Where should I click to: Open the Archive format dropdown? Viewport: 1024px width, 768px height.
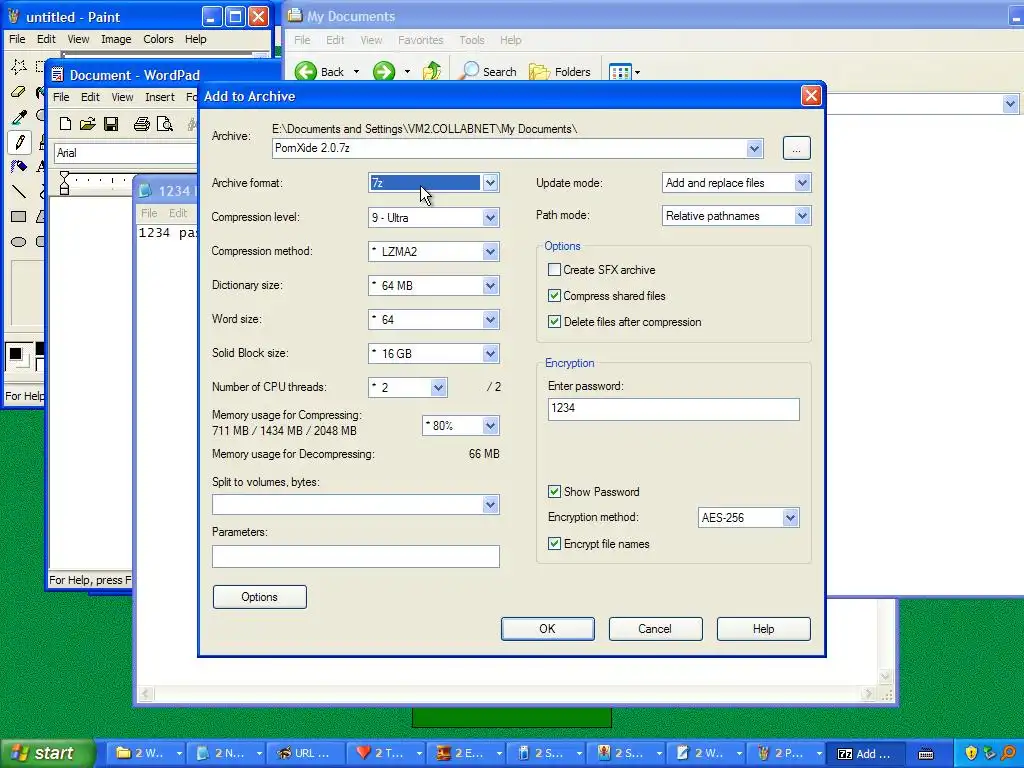[490, 183]
